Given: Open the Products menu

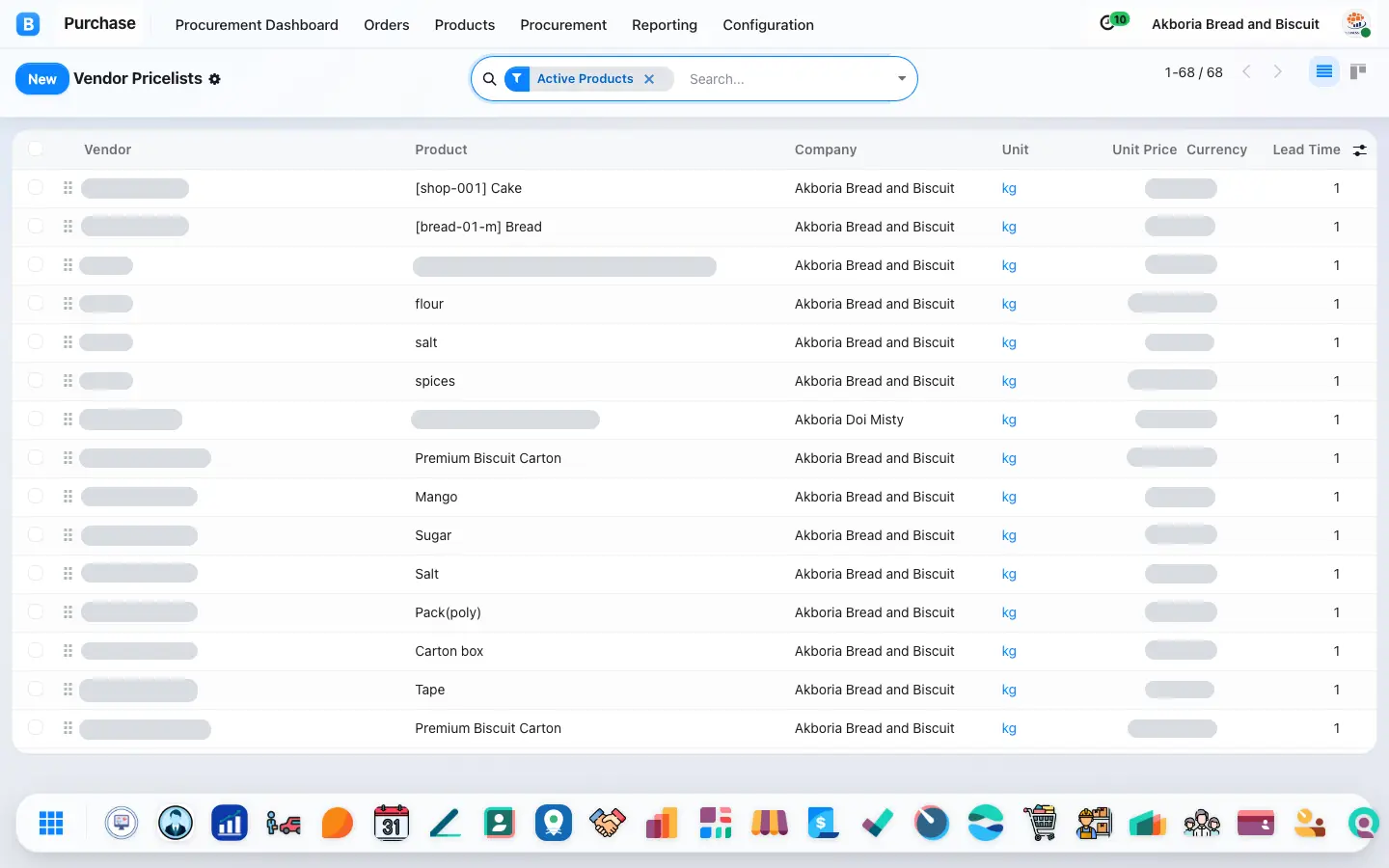Looking at the screenshot, I should click(x=465, y=25).
